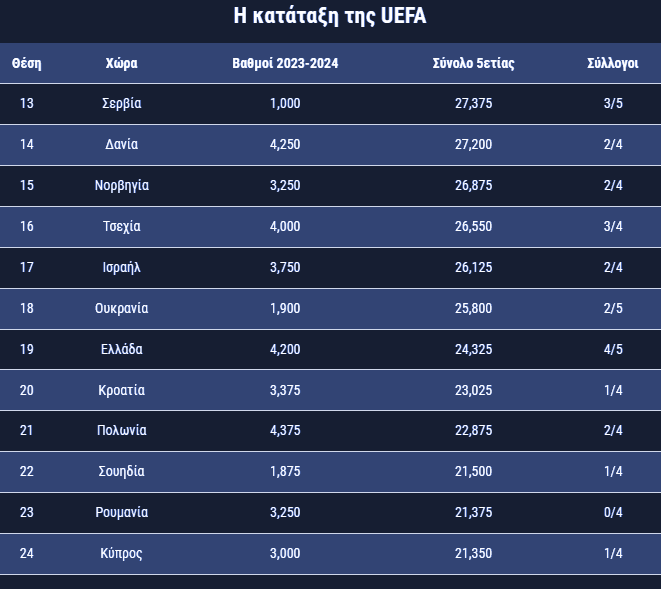The width and height of the screenshot is (661, 589).
Task: Click Νορβηγία in the country column
Action: pyautogui.click(x=121, y=185)
